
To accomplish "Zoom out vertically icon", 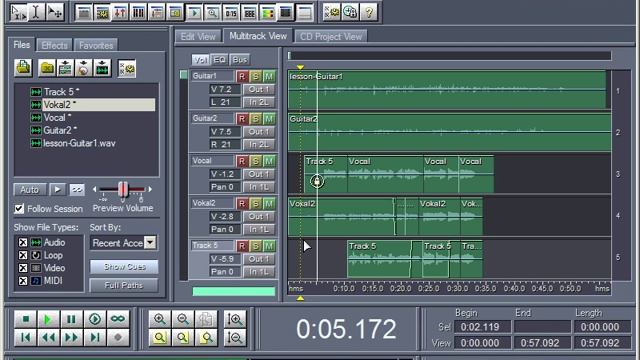I will [x=235, y=338].
